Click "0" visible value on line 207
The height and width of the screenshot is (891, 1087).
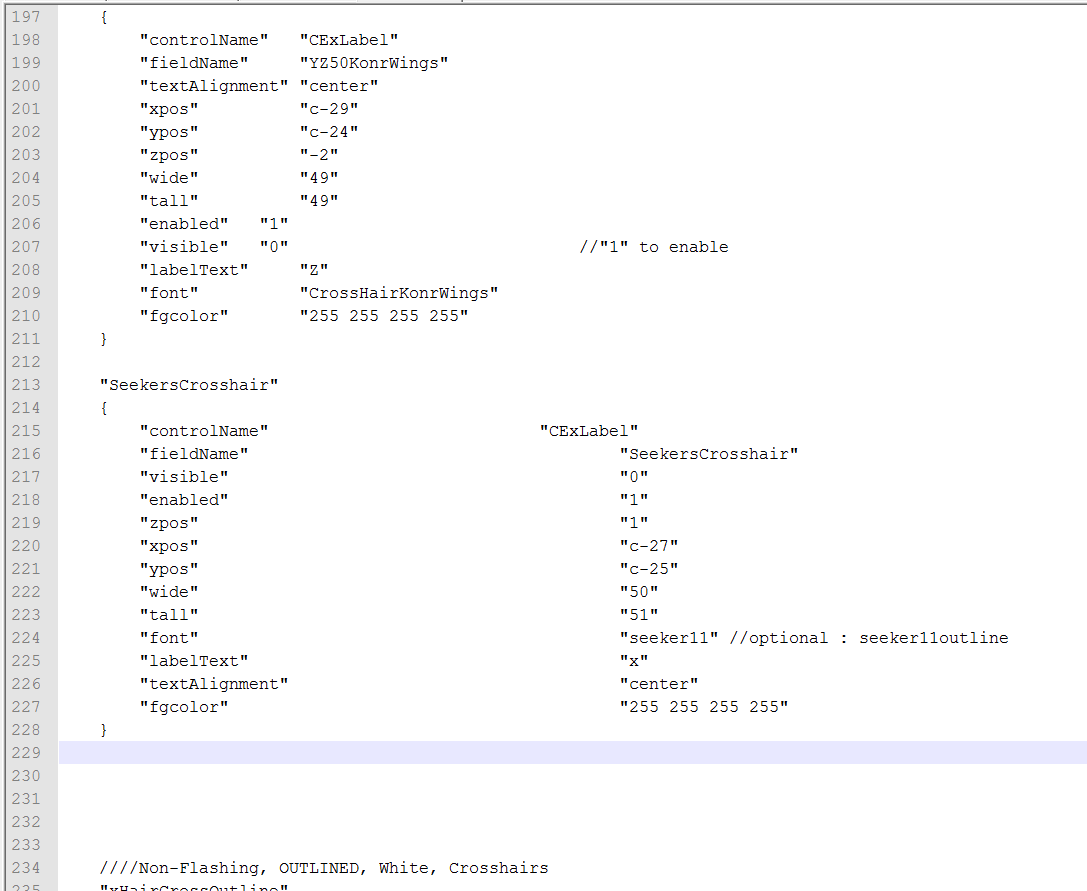274,247
